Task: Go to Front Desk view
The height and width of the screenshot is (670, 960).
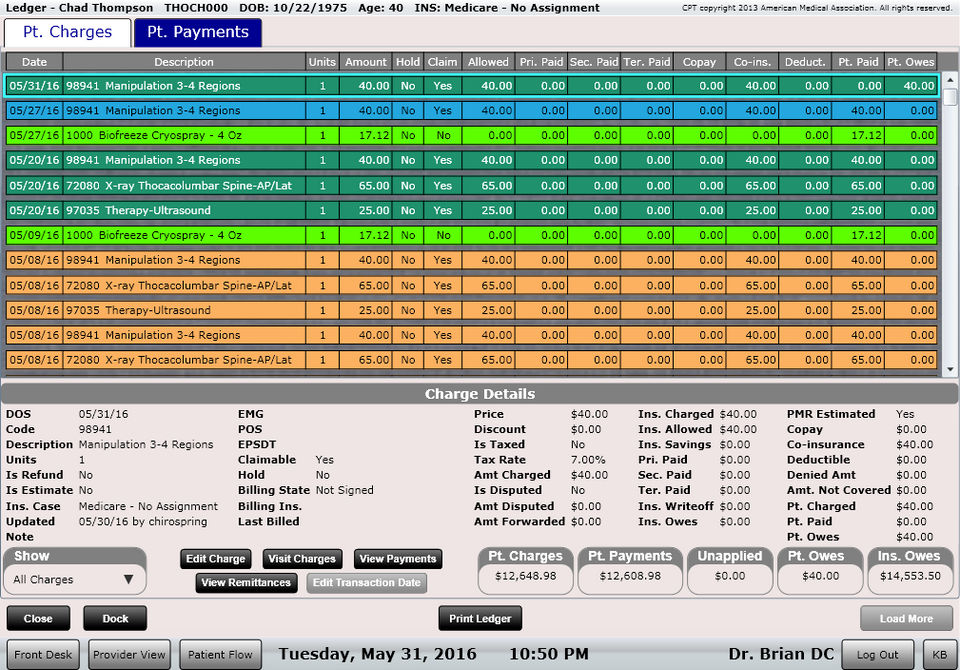Action: (x=43, y=655)
